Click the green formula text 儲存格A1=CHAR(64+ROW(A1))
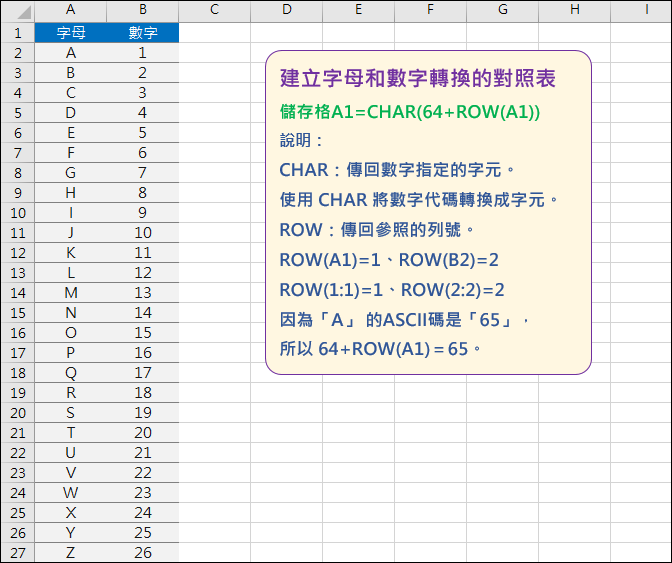Image resolution: width=672 pixels, height=563 pixels. [410, 112]
